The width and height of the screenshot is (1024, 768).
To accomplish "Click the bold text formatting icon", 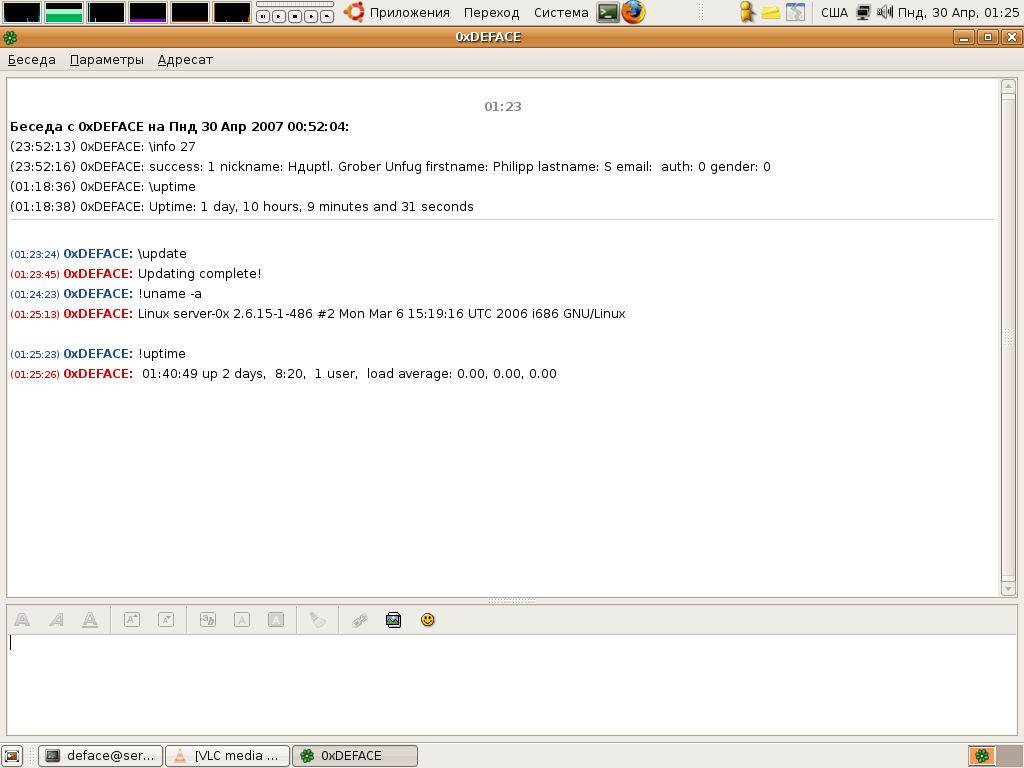I will 22,620.
